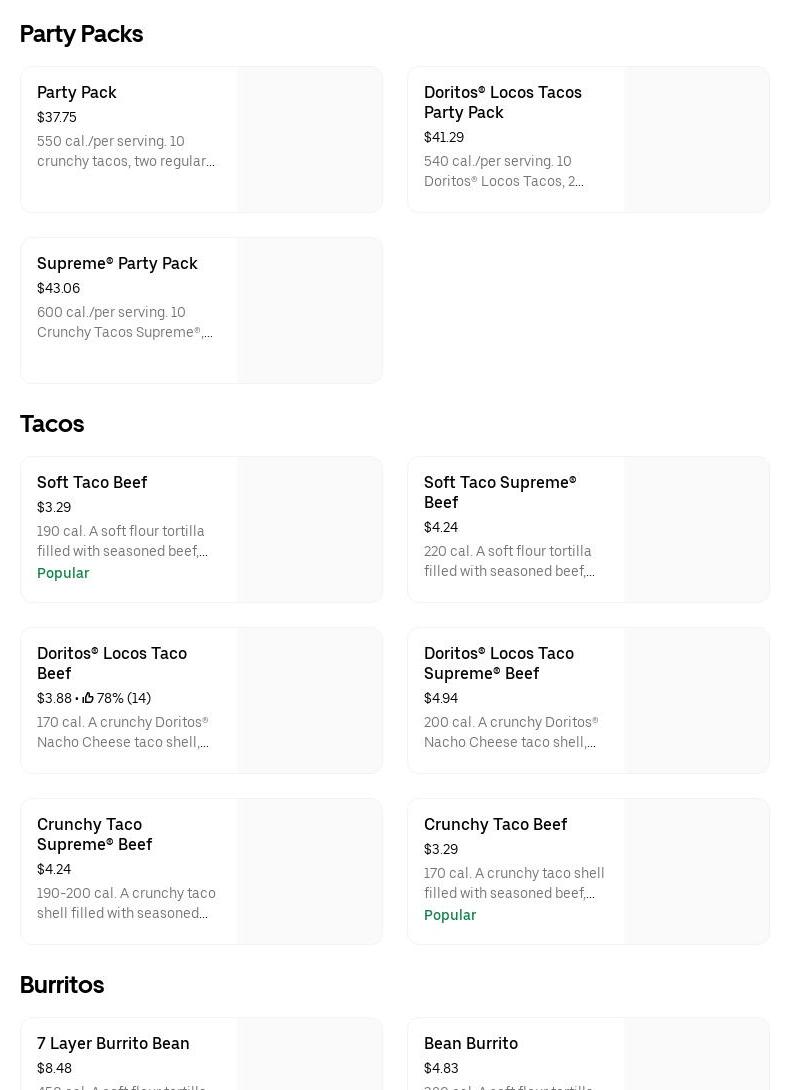Click the Tacos section heading
804x1090 pixels.
tap(52, 424)
